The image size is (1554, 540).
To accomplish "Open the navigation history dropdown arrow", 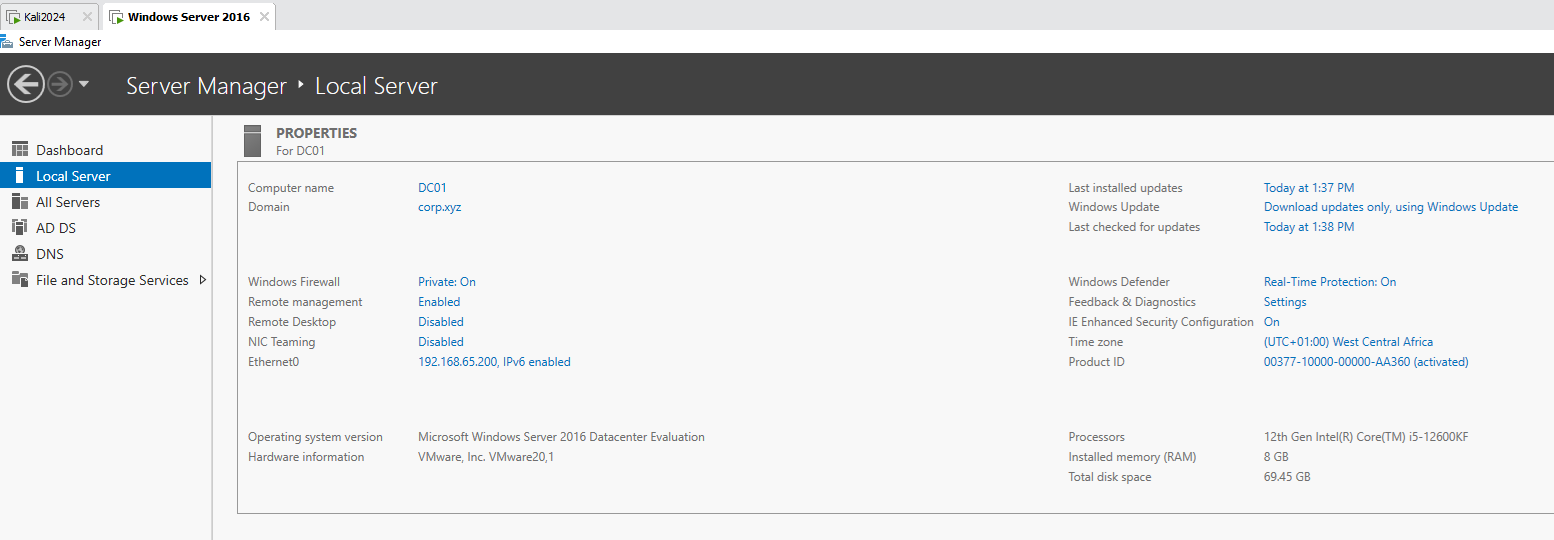I will click(x=84, y=85).
